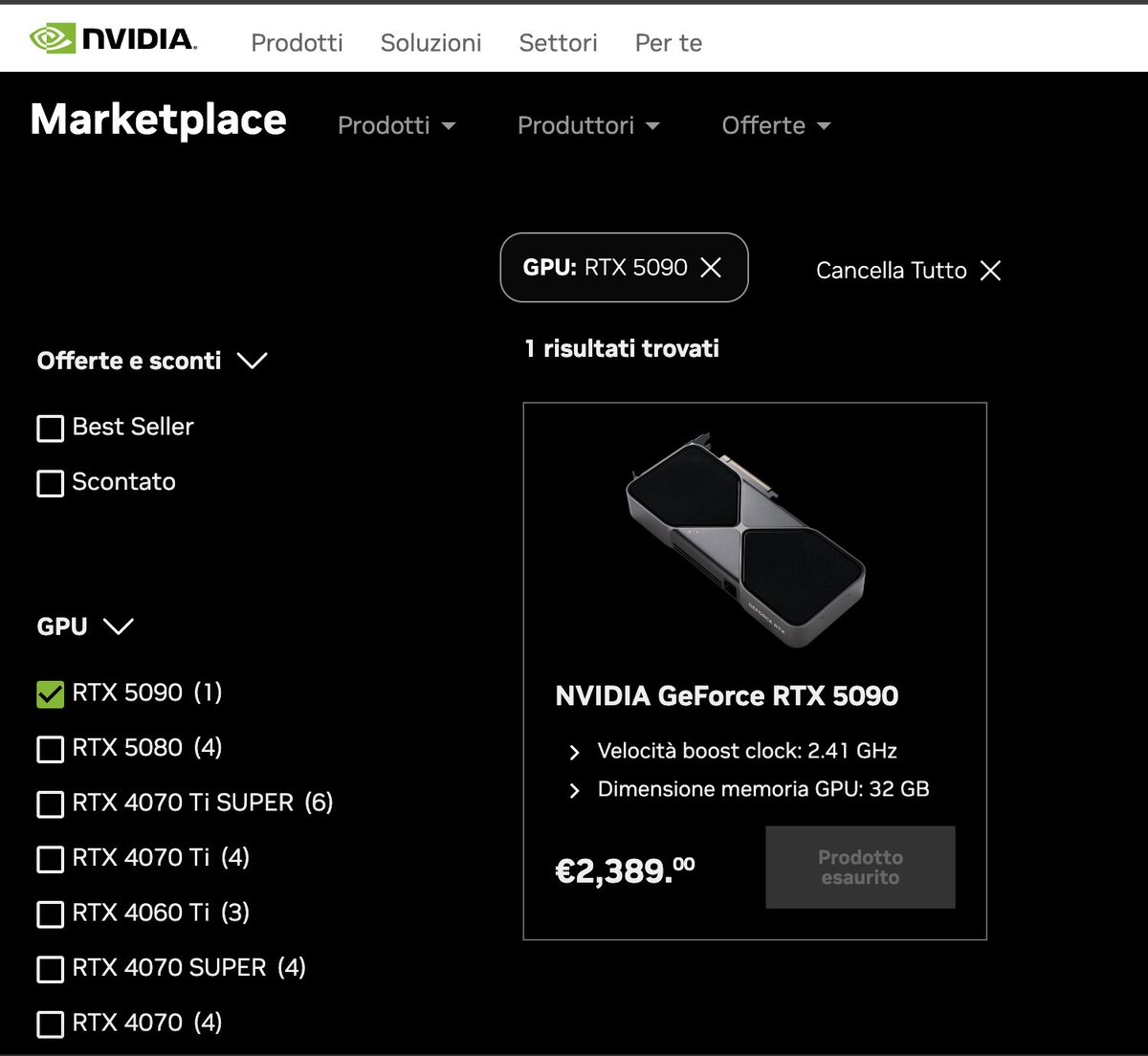Click chevron next to Dimensione memoria GPU
The height and width of the screenshot is (1056, 1148).
(x=574, y=791)
